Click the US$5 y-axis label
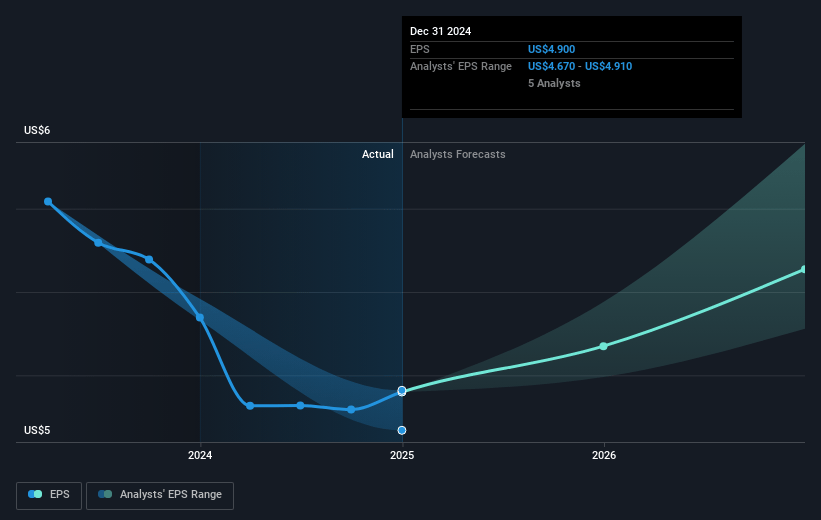The width and height of the screenshot is (821, 520). click(x=37, y=430)
